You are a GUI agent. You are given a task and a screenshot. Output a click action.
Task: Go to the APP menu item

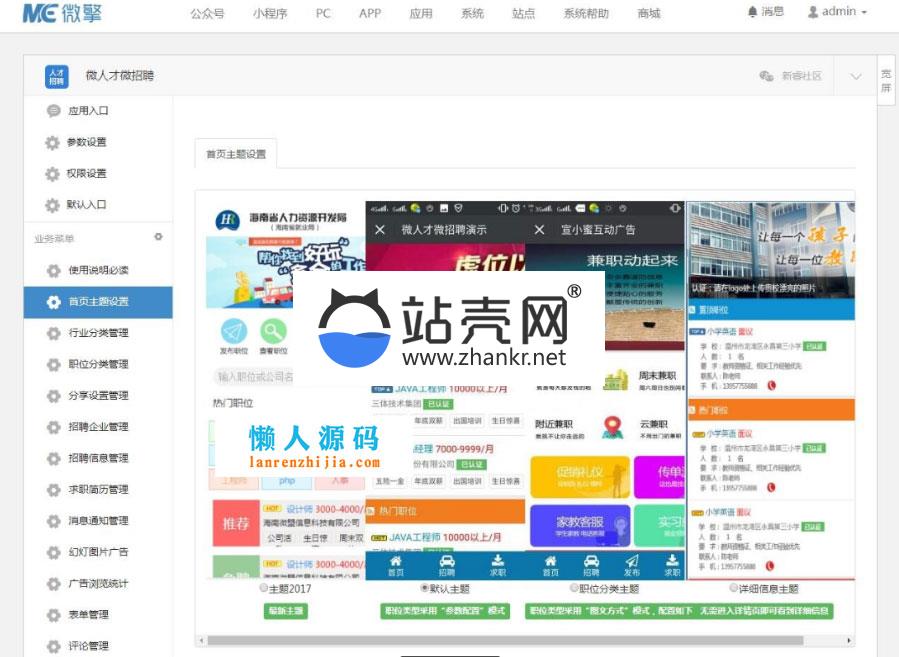370,14
